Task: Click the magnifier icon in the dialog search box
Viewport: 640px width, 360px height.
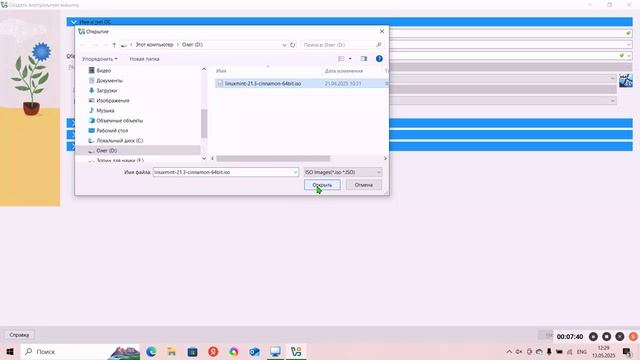Action: pyautogui.click(x=379, y=45)
